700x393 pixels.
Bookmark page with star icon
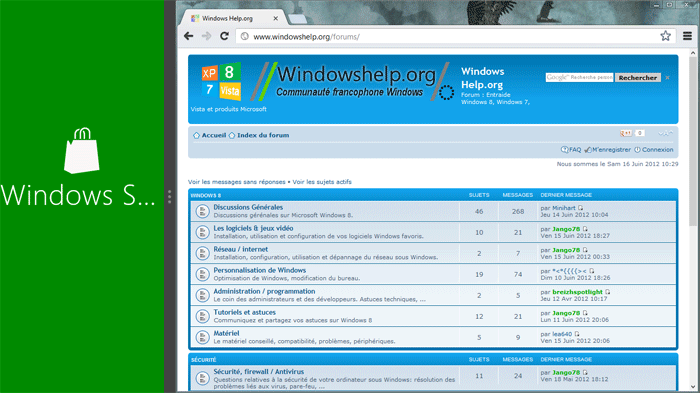pyautogui.click(x=666, y=36)
